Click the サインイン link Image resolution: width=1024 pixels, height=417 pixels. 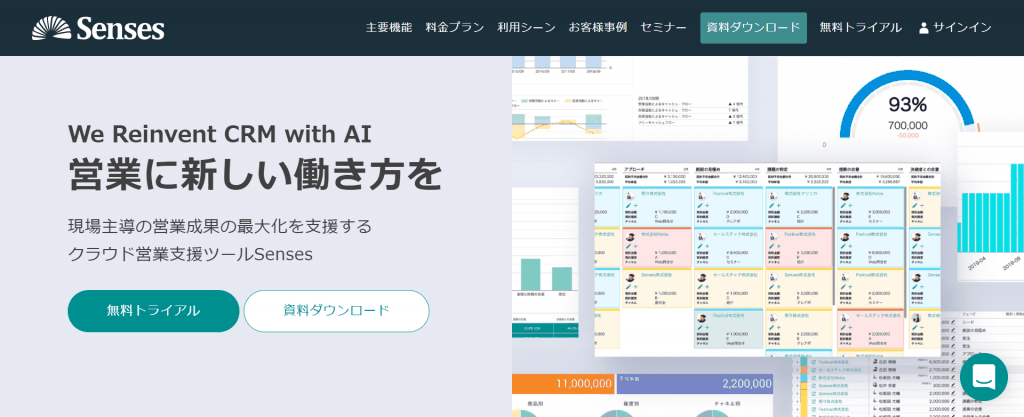(x=962, y=27)
